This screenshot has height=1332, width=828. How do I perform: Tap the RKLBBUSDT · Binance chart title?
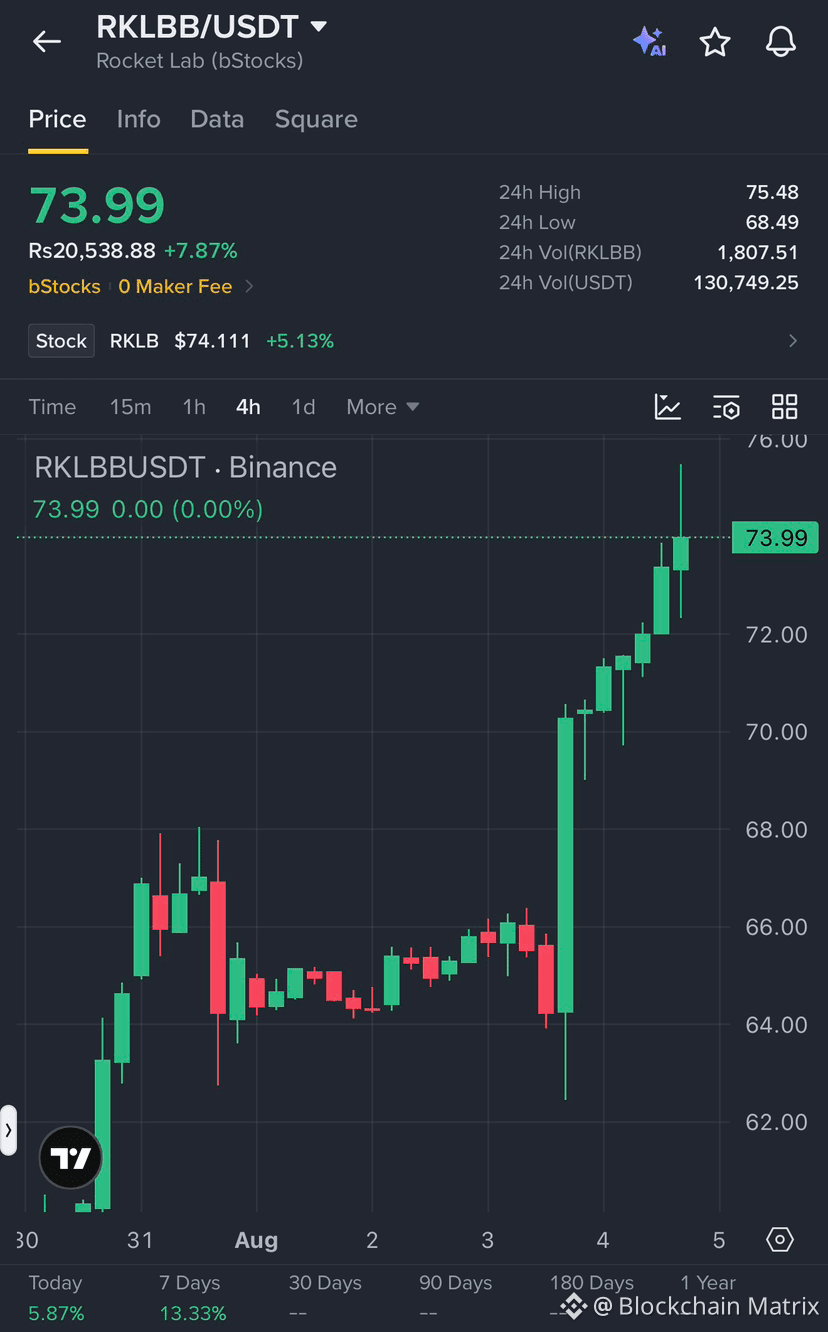(185, 467)
